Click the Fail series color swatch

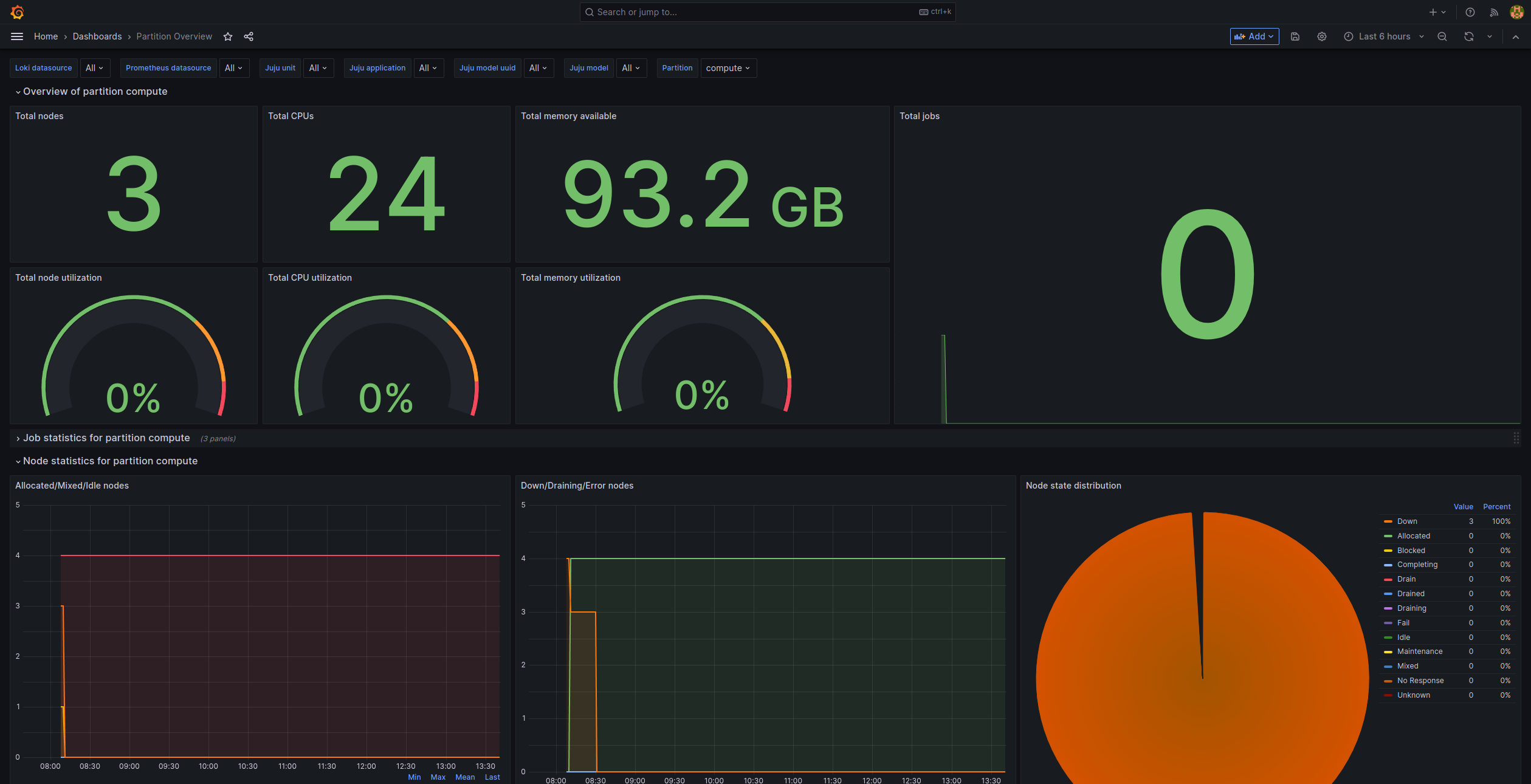(x=1388, y=623)
